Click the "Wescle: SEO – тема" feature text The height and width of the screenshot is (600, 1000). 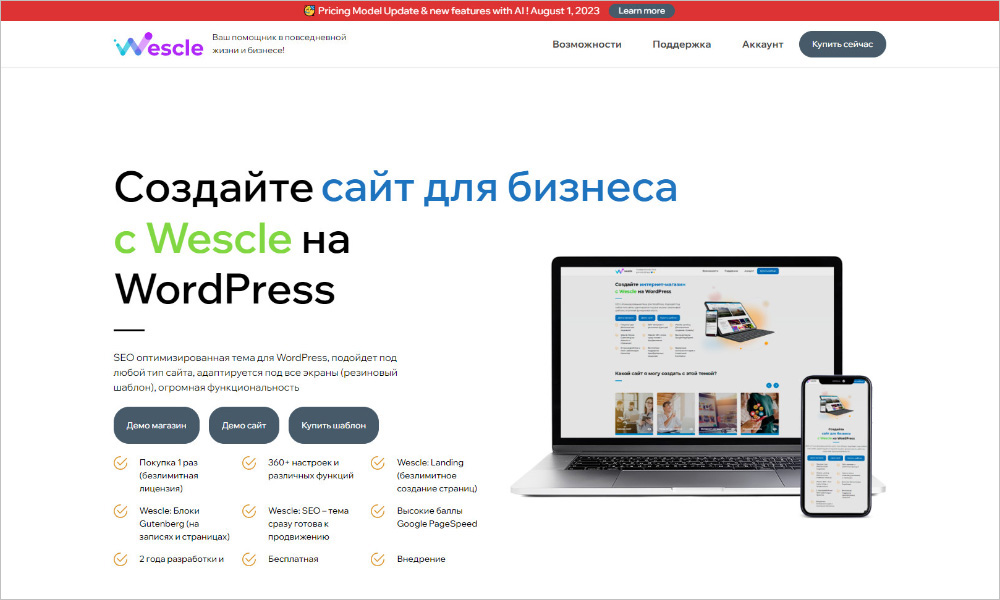click(309, 523)
